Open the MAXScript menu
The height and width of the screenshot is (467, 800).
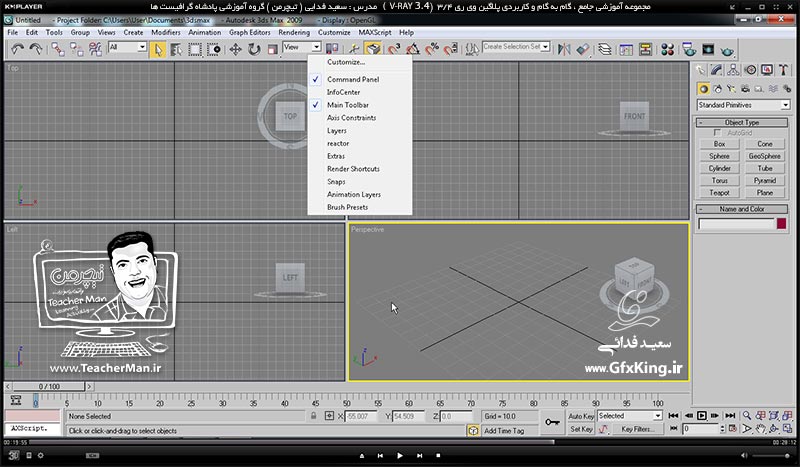[375, 32]
